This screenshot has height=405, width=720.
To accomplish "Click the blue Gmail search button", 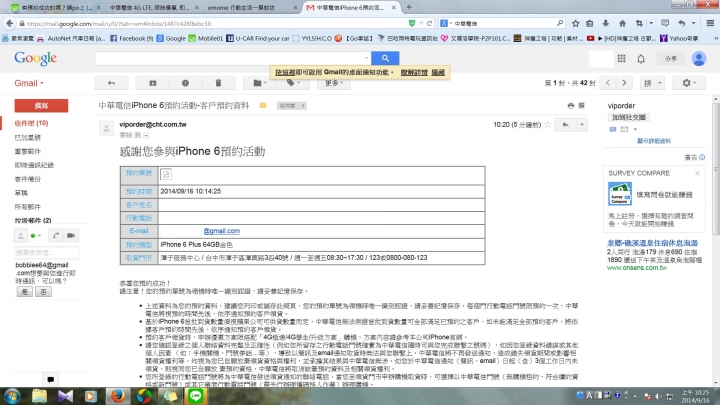I will [385, 58].
